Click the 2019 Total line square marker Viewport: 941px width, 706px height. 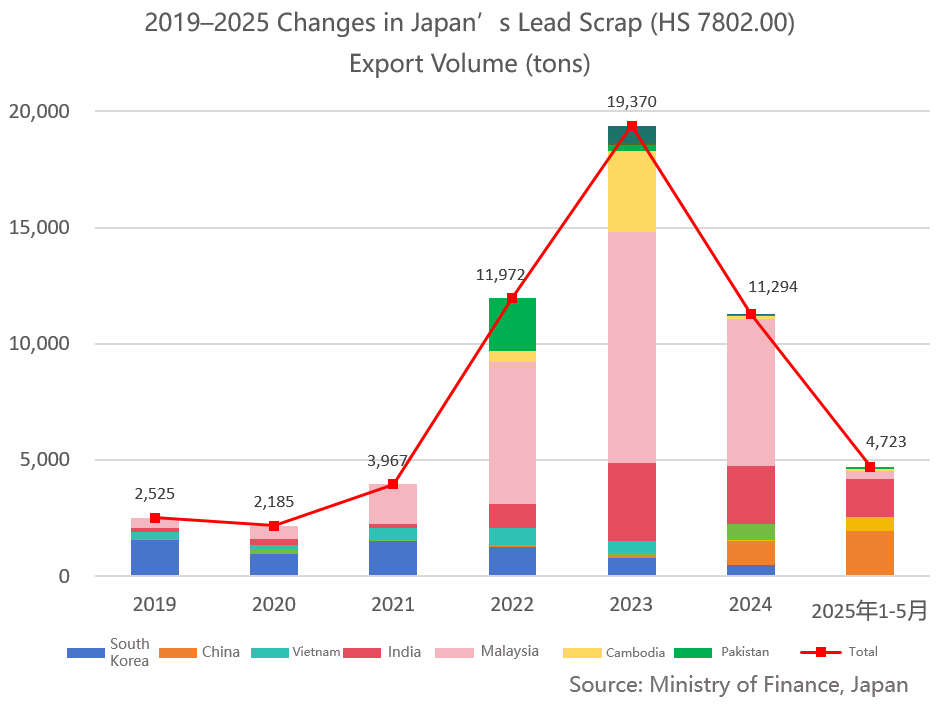[x=155, y=517]
